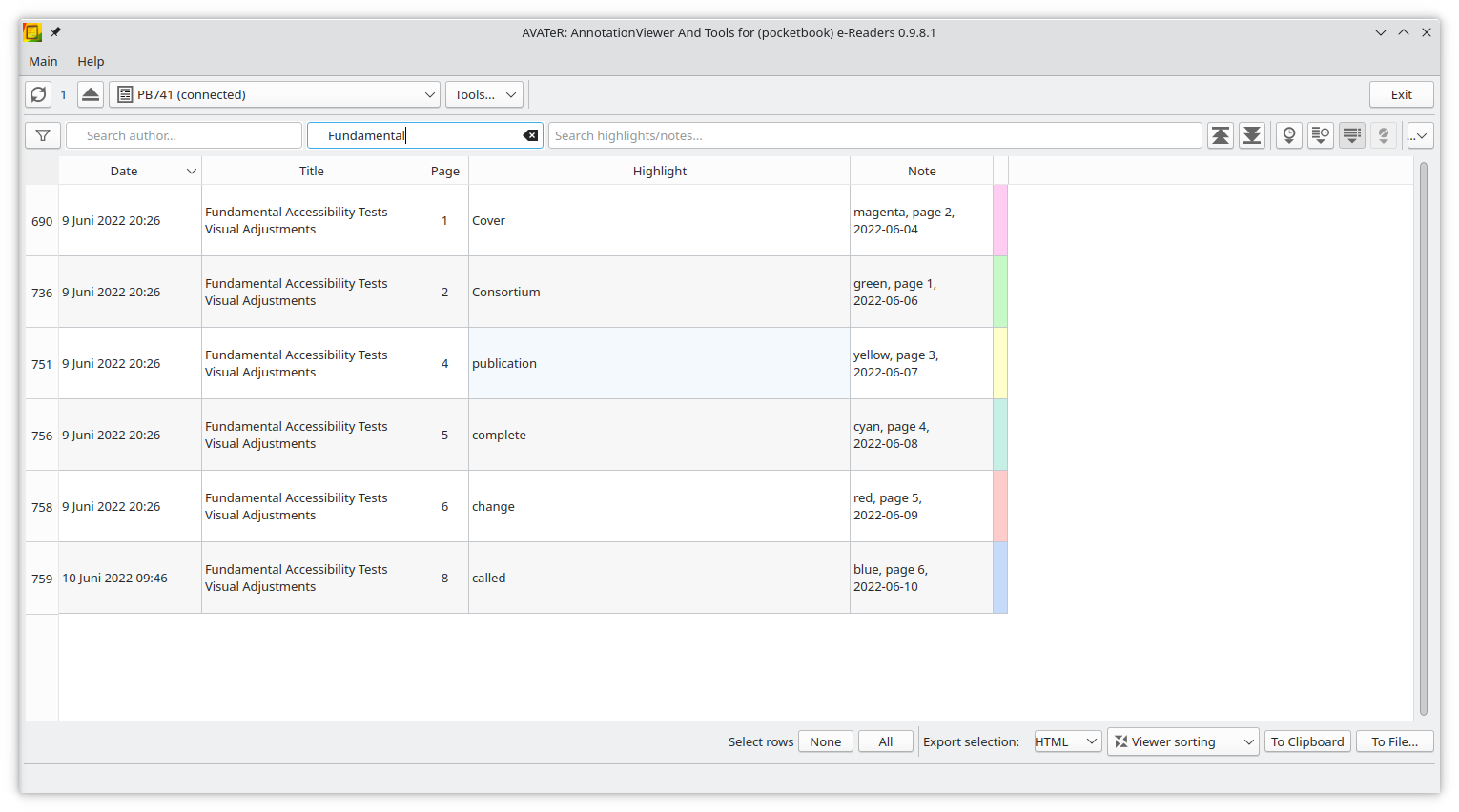Open the Viewer sorting dropdown
The width and height of the screenshot is (1459, 812).
pos(1183,741)
